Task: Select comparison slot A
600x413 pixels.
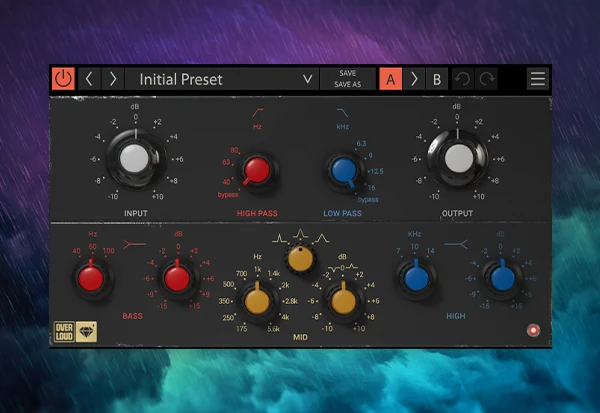Action: (x=390, y=79)
